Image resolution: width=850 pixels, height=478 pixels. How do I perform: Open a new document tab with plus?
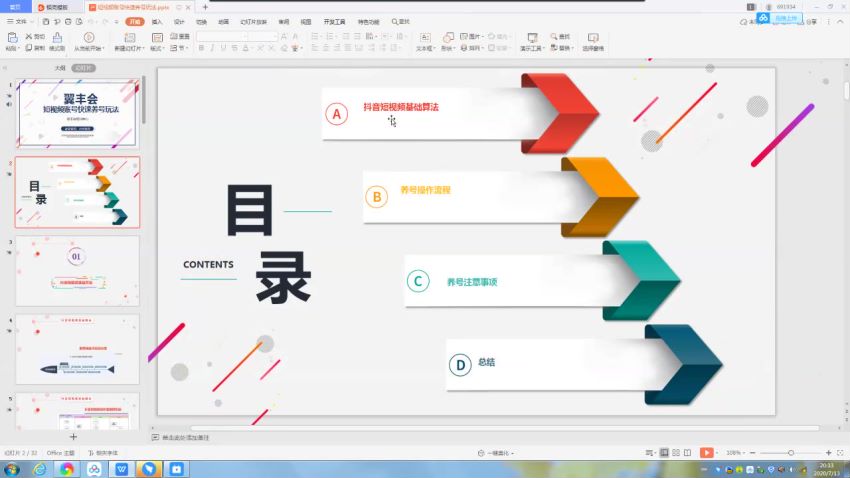click(x=205, y=7)
